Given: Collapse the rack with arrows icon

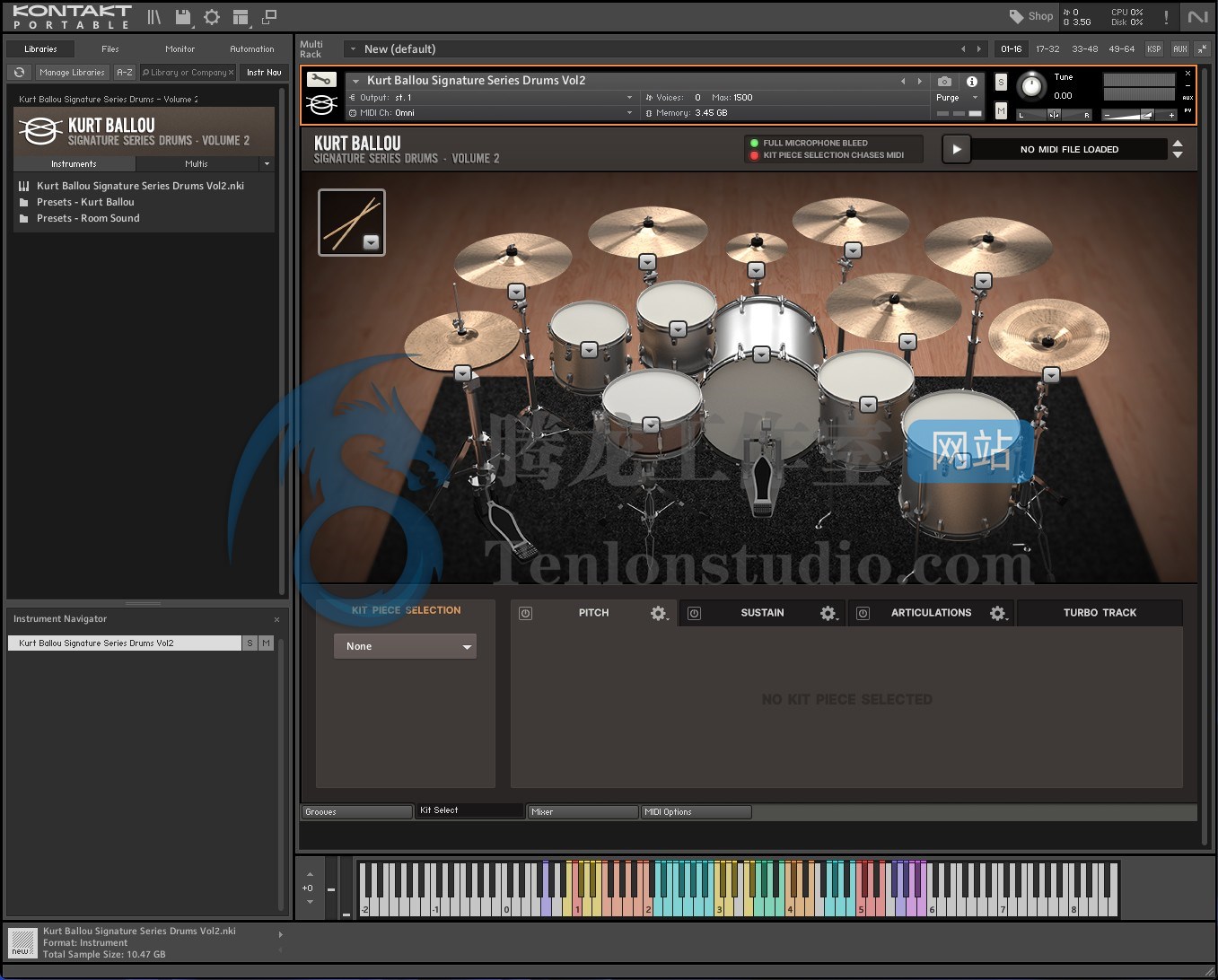Looking at the screenshot, I should (x=1202, y=48).
